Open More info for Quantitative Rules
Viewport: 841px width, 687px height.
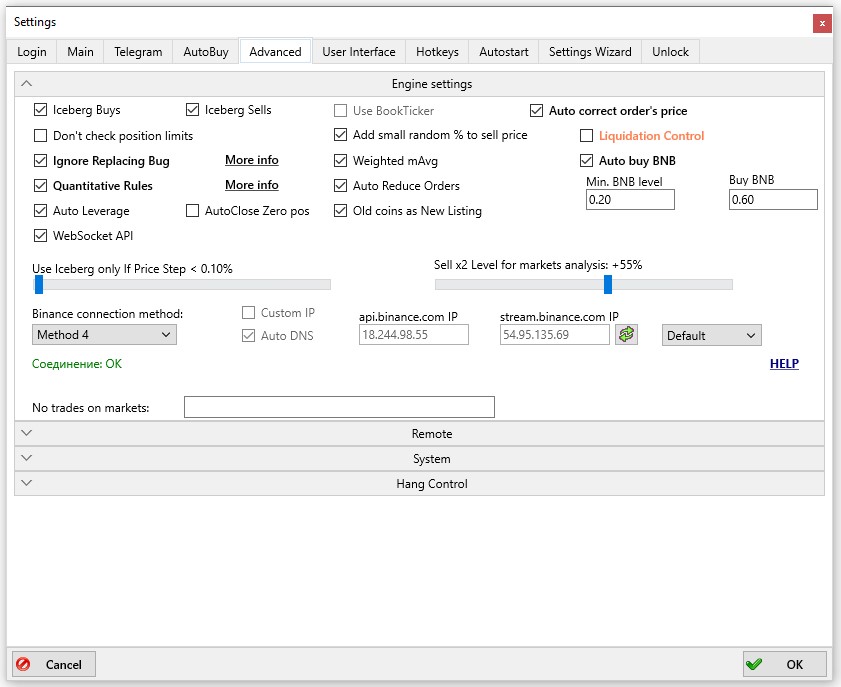[x=252, y=185]
